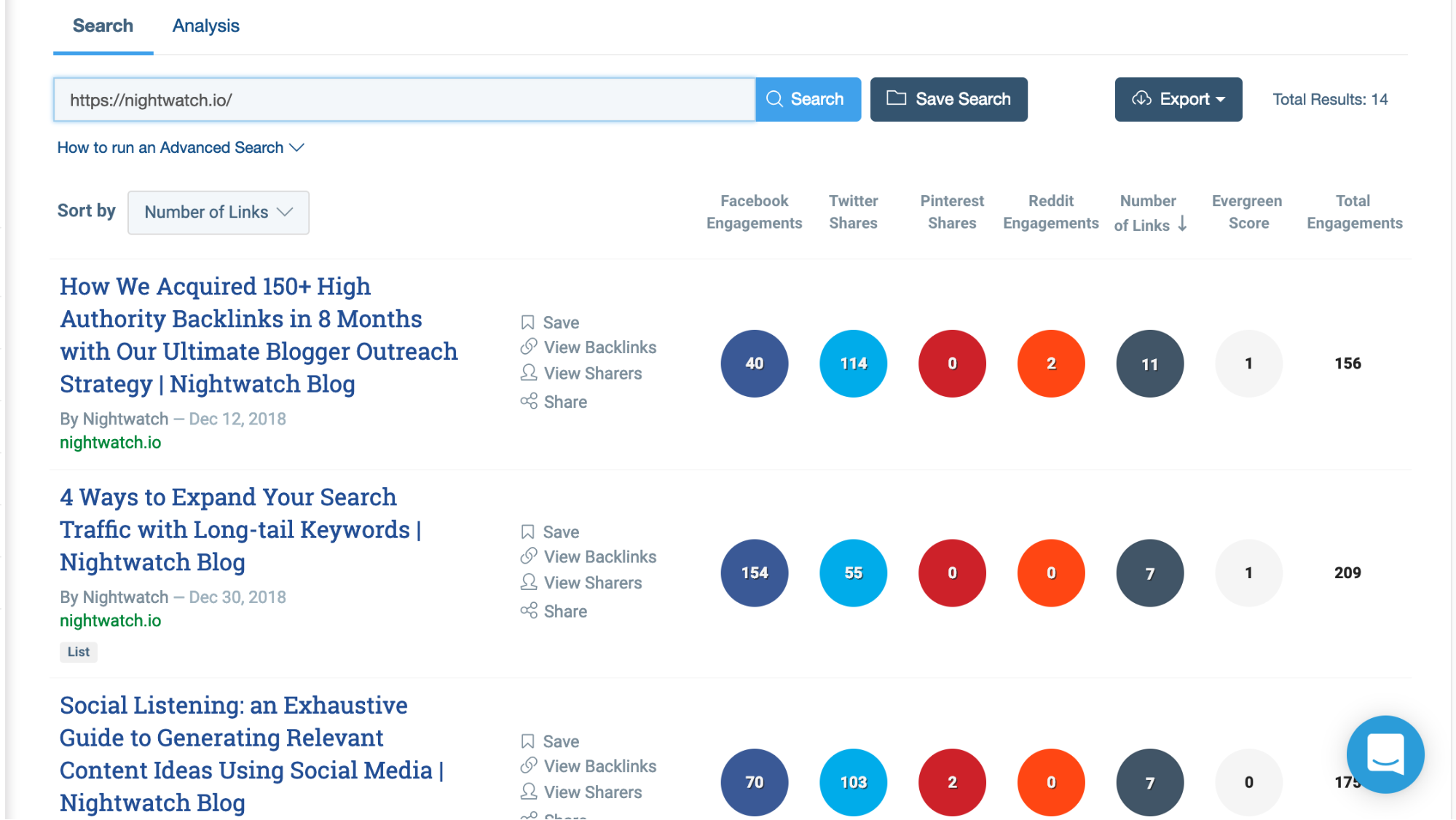The image size is (1456, 820).
Task: Click the nightwatch.io URL search field
Action: tap(404, 100)
